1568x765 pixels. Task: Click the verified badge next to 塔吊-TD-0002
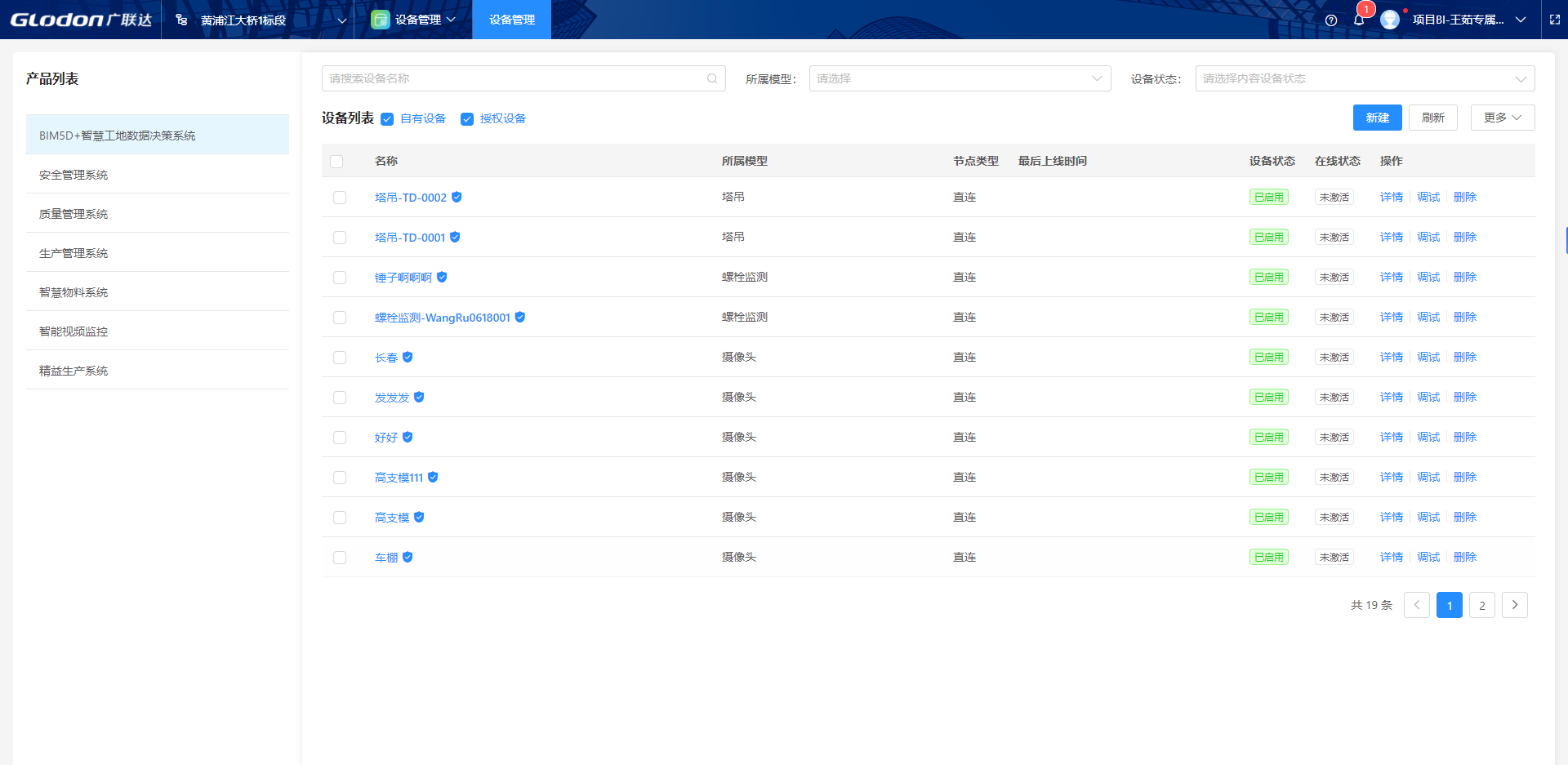(457, 197)
